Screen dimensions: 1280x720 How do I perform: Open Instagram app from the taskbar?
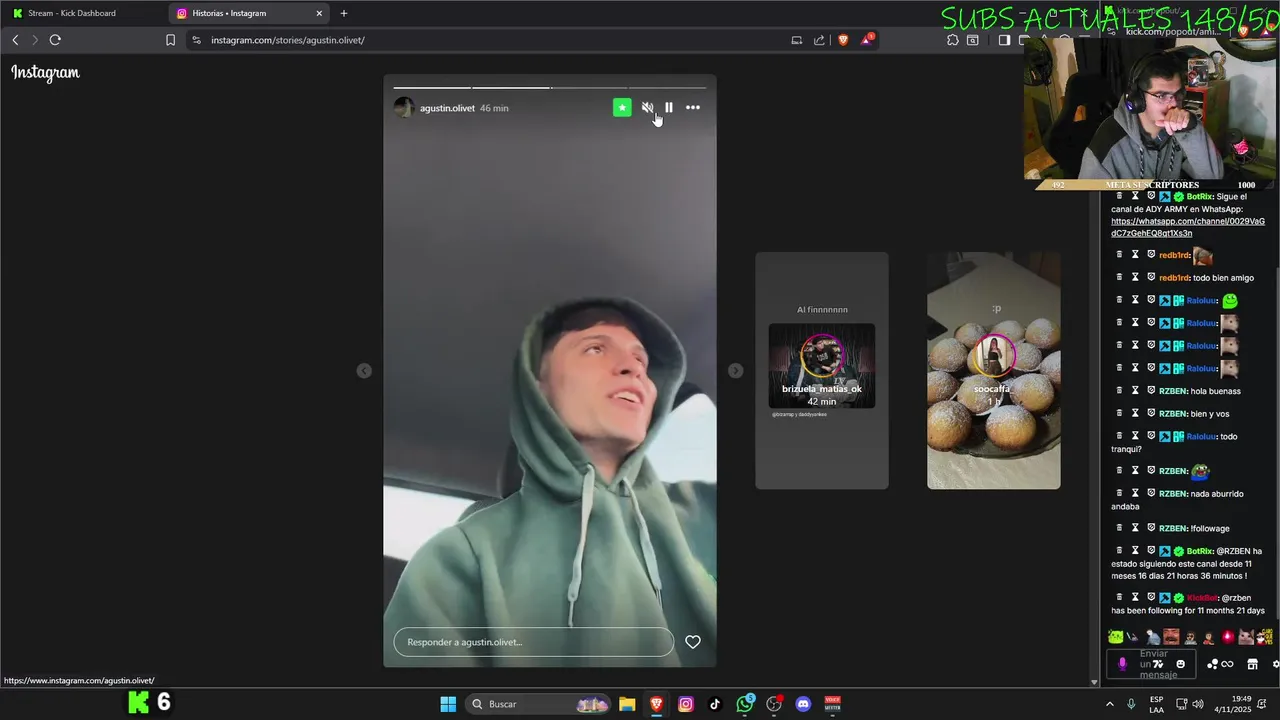click(685, 704)
